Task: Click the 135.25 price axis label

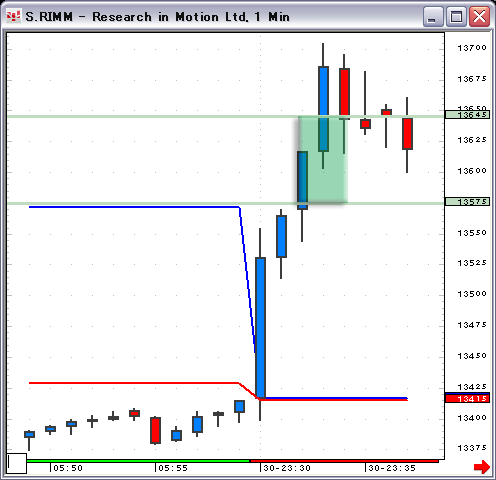Action: 472,263
